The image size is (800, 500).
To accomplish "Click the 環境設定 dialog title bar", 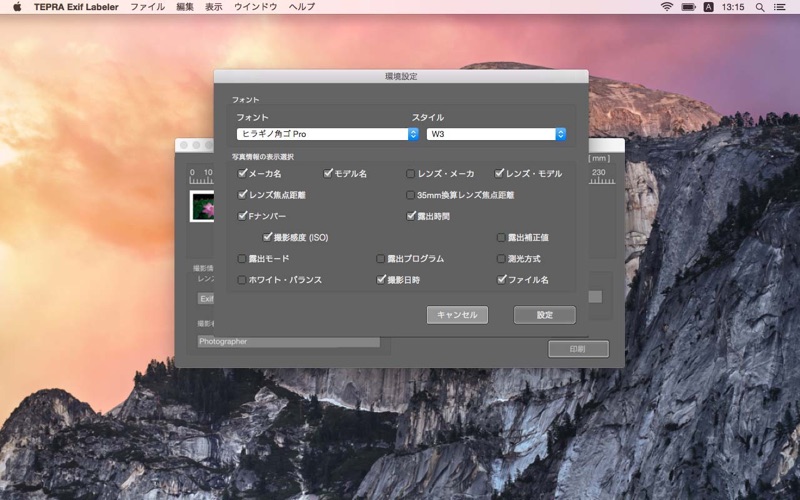I will [x=401, y=76].
